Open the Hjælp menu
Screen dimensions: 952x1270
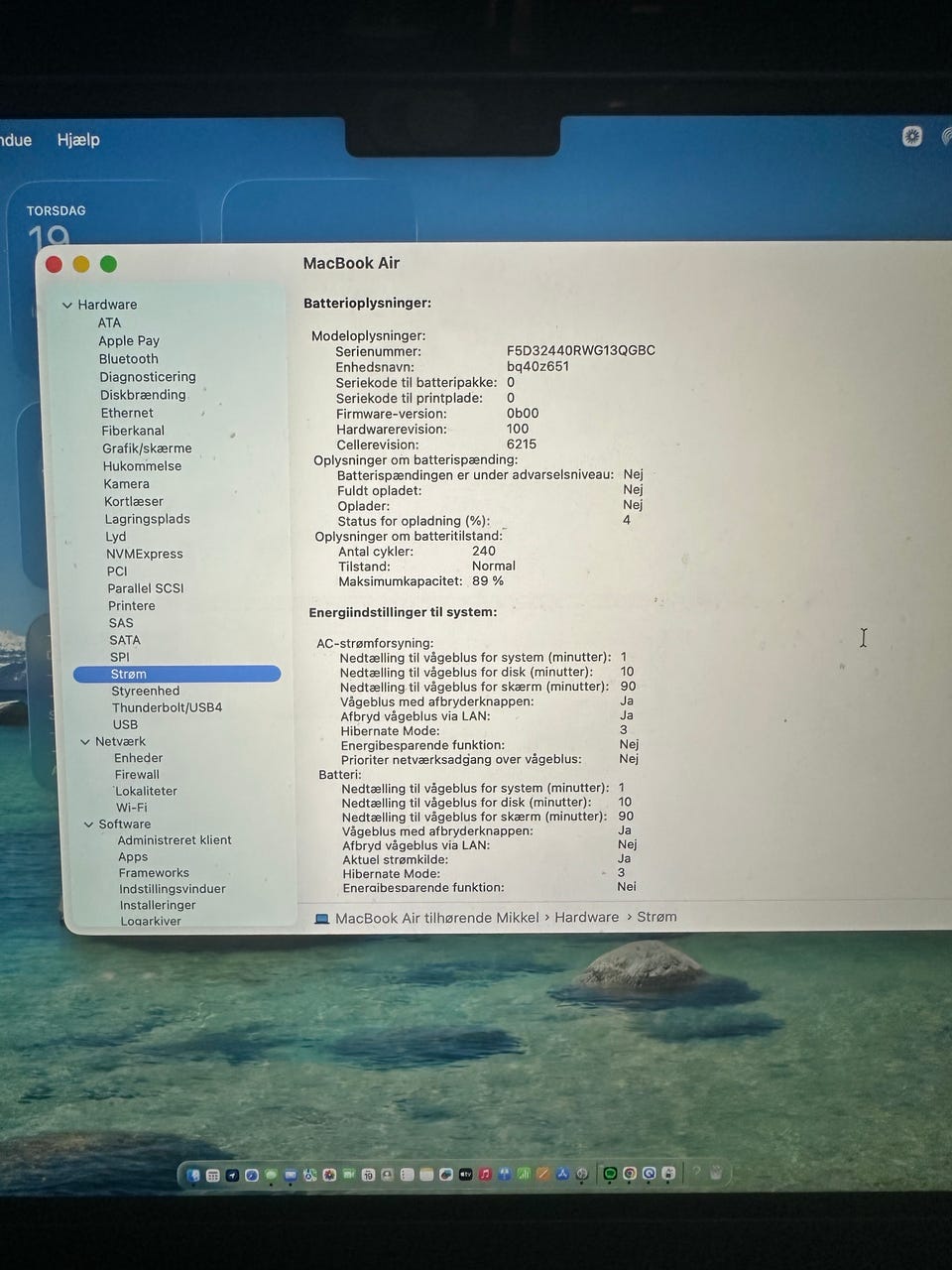pos(78,140)
